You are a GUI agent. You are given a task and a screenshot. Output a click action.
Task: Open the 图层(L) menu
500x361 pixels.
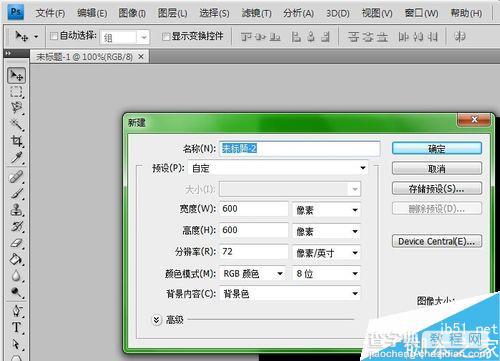point(172,13)
